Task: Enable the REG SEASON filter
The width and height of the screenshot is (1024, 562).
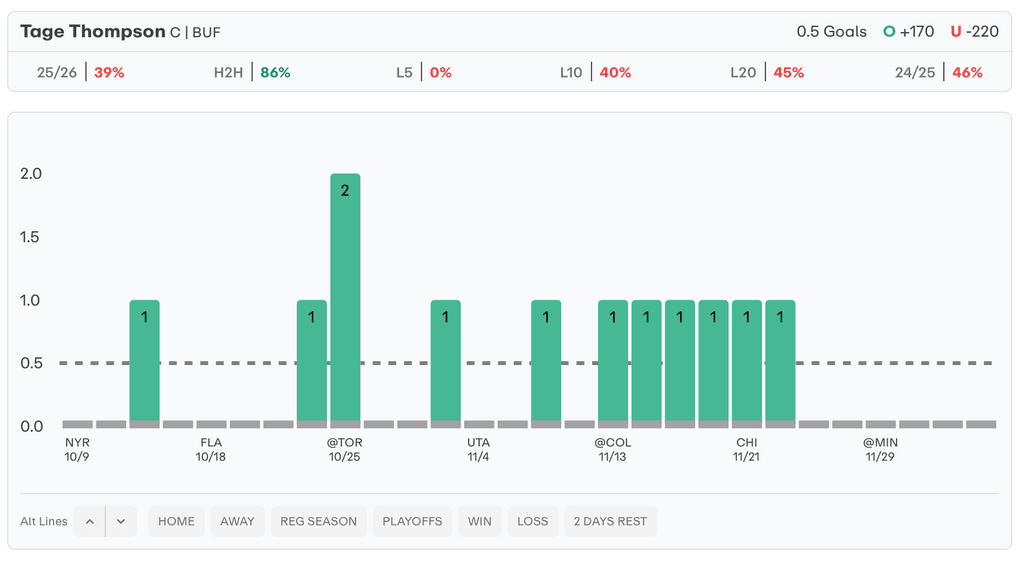Action: tap(318, 521)
